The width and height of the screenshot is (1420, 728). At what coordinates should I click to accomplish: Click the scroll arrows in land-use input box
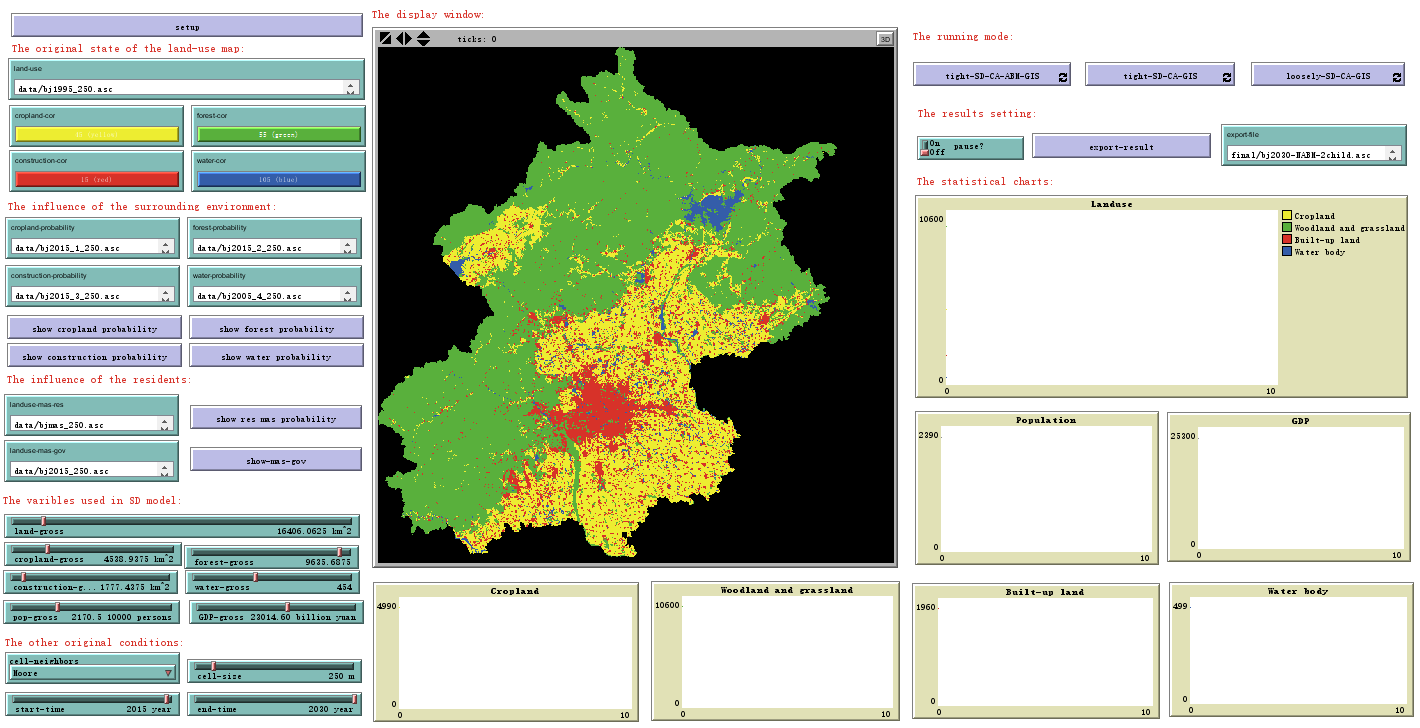click(351, 88)
